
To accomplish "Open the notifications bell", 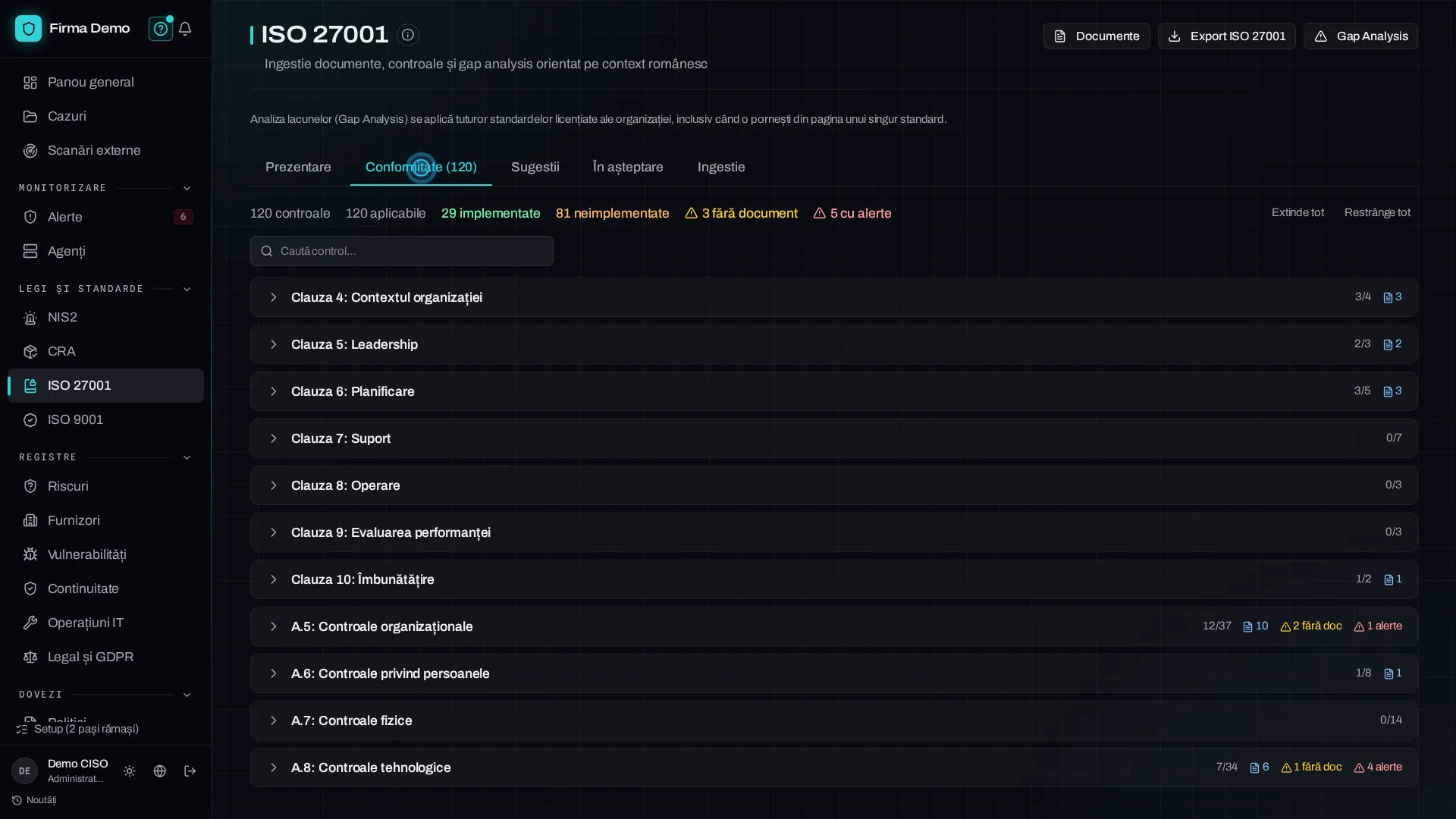I will [185, 29].
